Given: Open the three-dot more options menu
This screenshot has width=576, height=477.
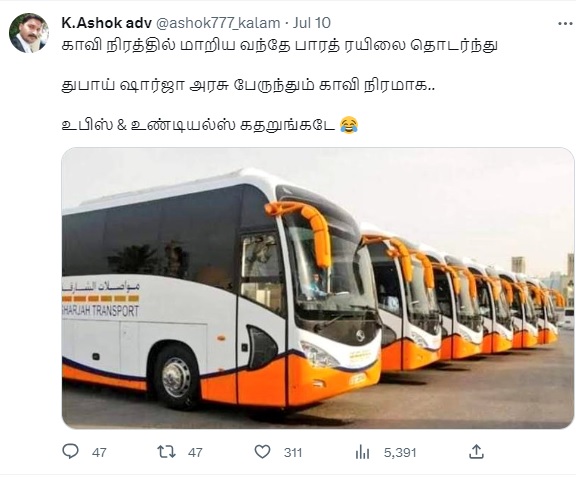Looking at the screenshot, I should [x=565, y=24].
